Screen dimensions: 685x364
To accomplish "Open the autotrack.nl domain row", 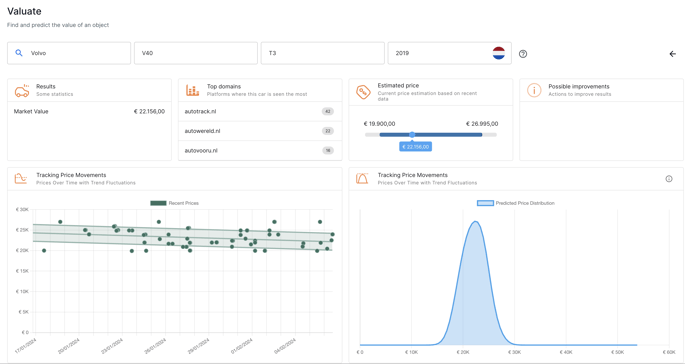I will coord(260,111).
